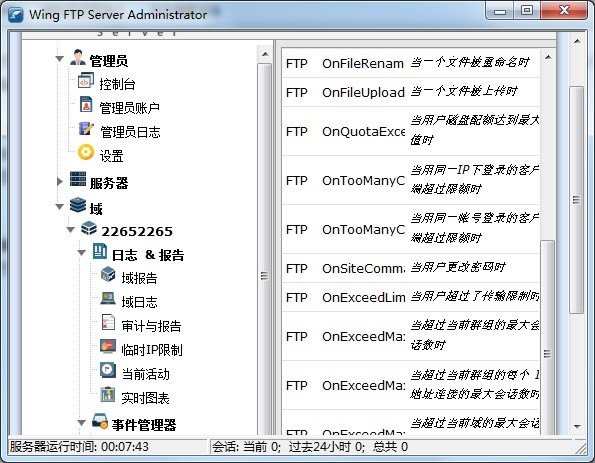Collapse the 域 tree node
Image resolution: width=595 pixels, height=463 pixels.
click(60, 207)
